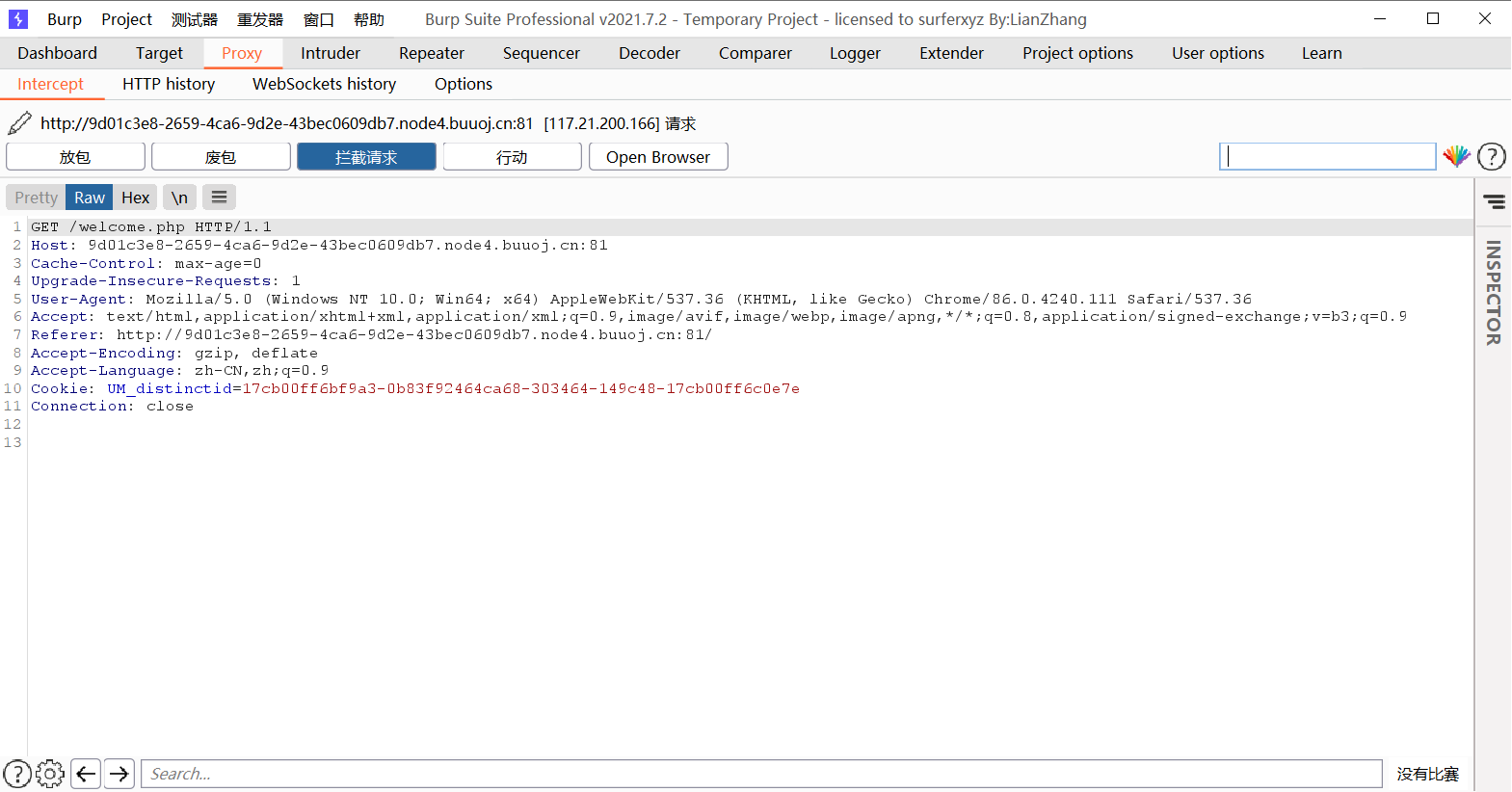Screen dimensions: 1512x792
Task: Open the HTTP history sub-tab
Action: point(169,84)
